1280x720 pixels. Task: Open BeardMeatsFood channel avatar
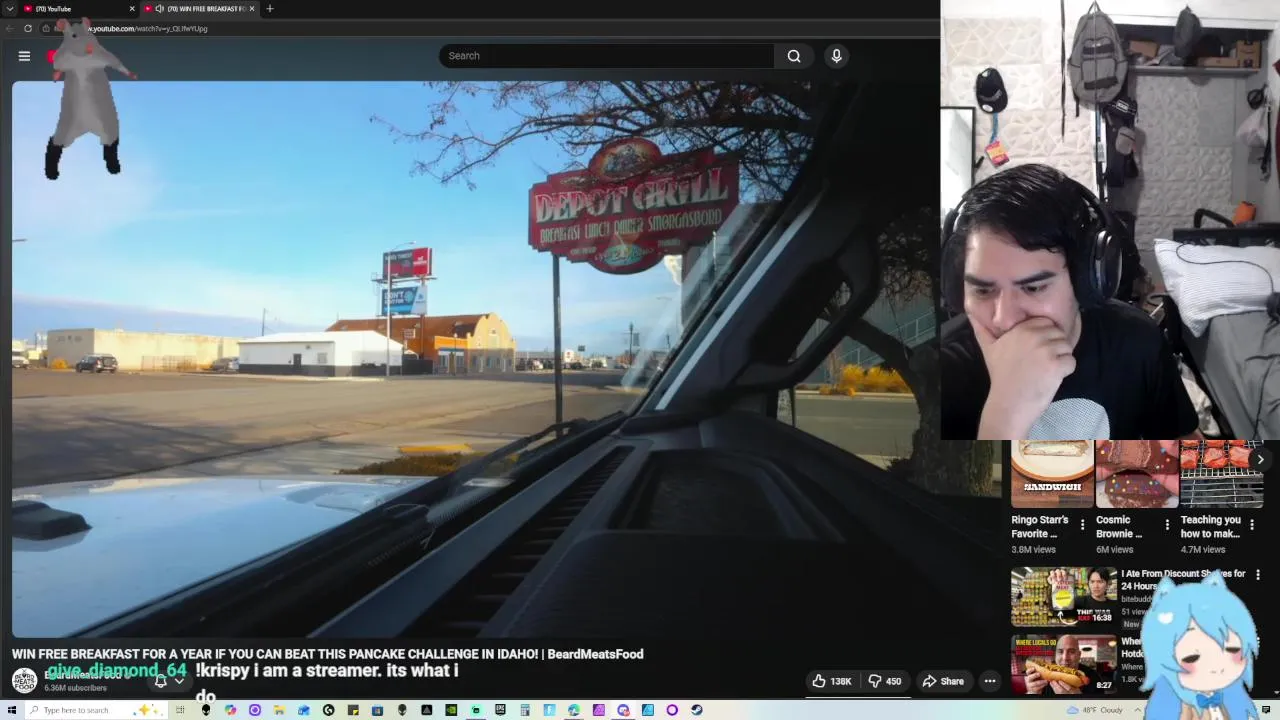(24, 681)
